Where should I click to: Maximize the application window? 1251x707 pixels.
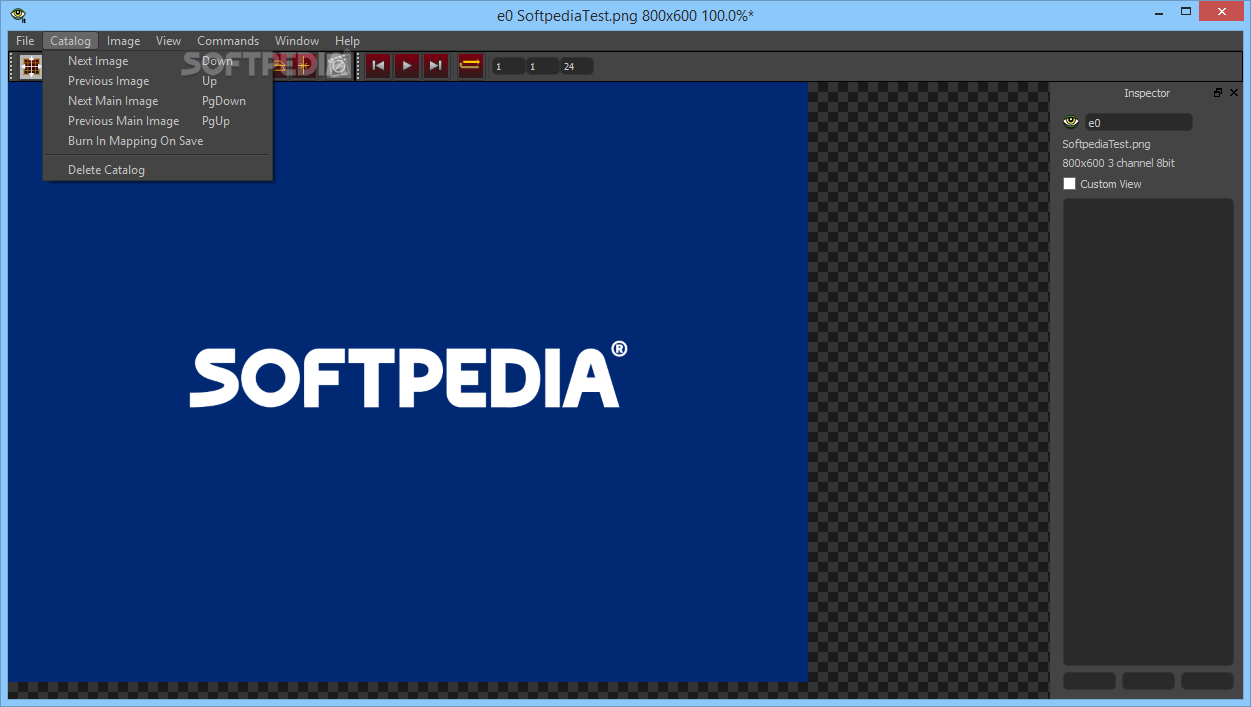point(1185,12)
